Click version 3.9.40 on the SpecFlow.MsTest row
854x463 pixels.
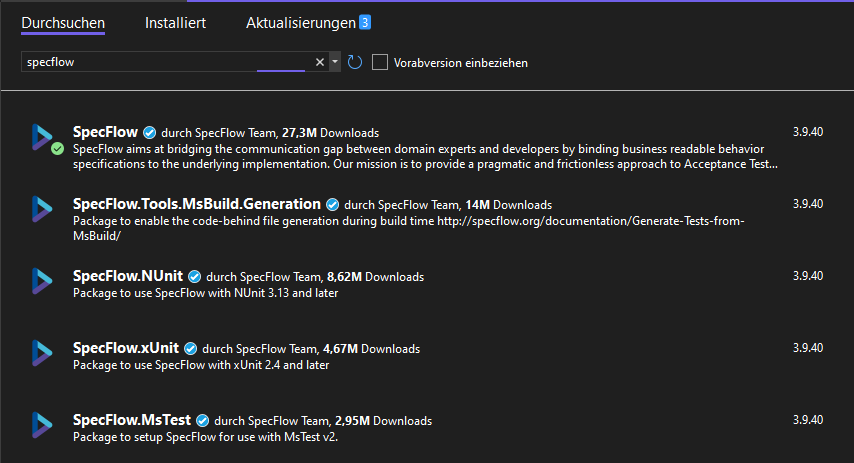pyautogui.click(x=808, y=419)
